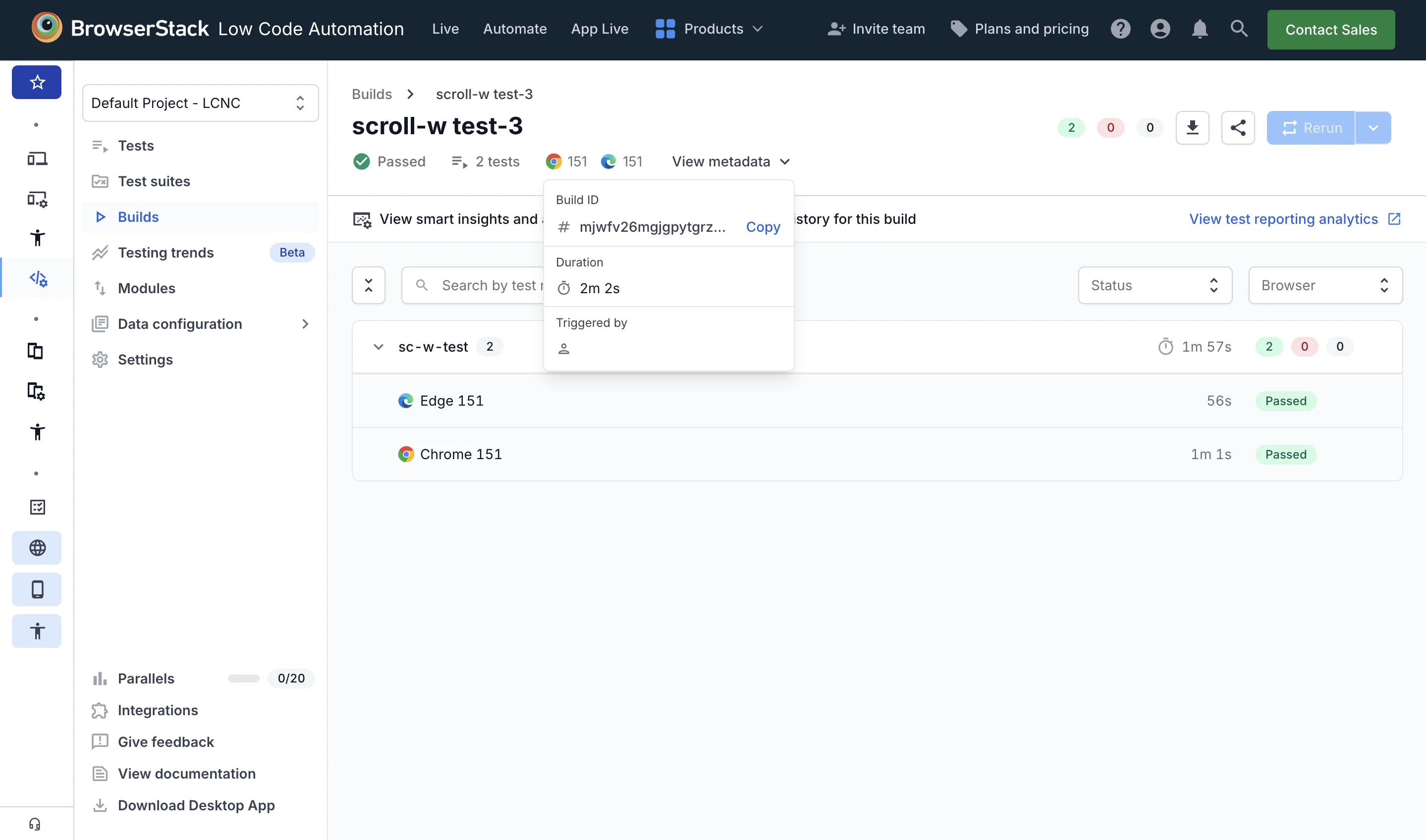Open the Rerun options arrow
This screenshot has width=1426, height=840.
[x=1373, y=128]
